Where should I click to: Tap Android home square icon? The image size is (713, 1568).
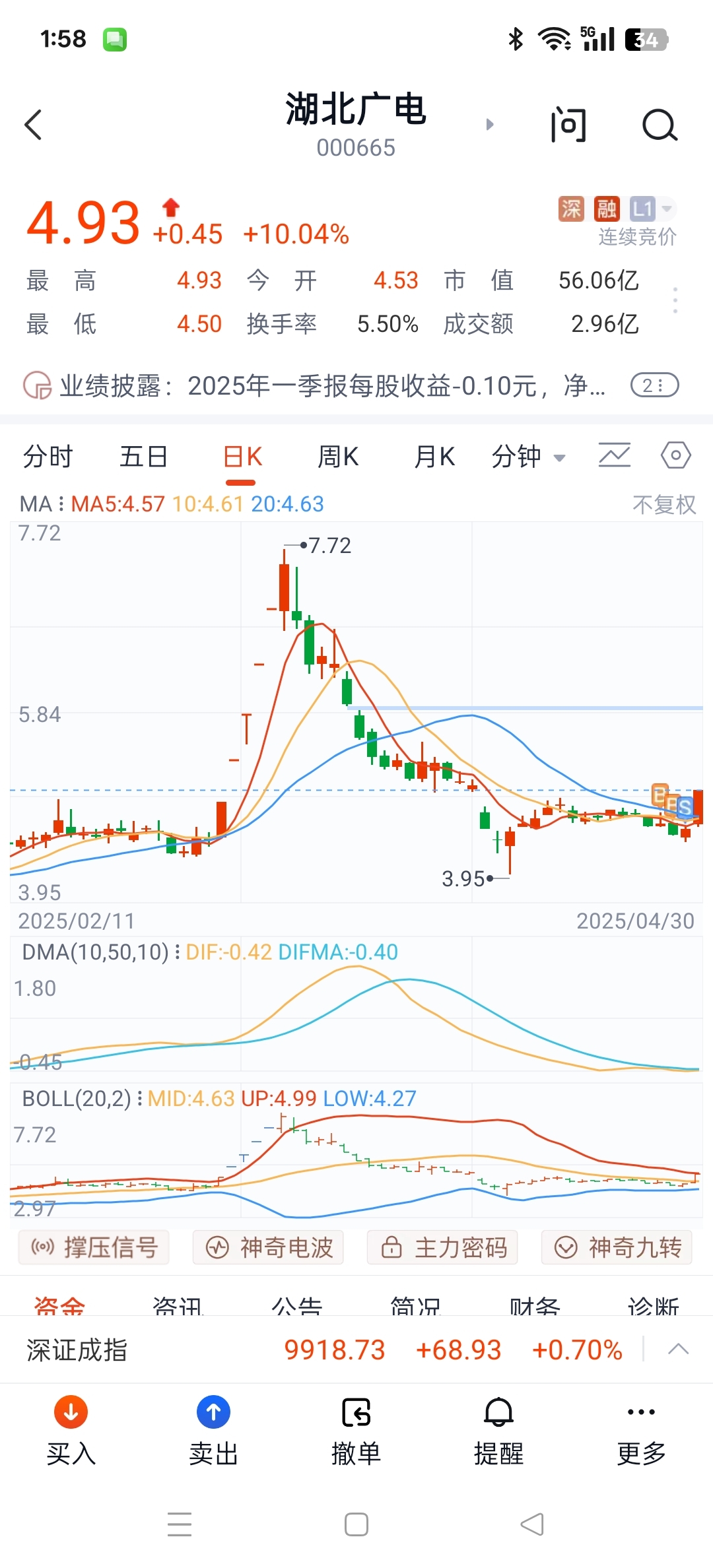[x=356, y=1524]
